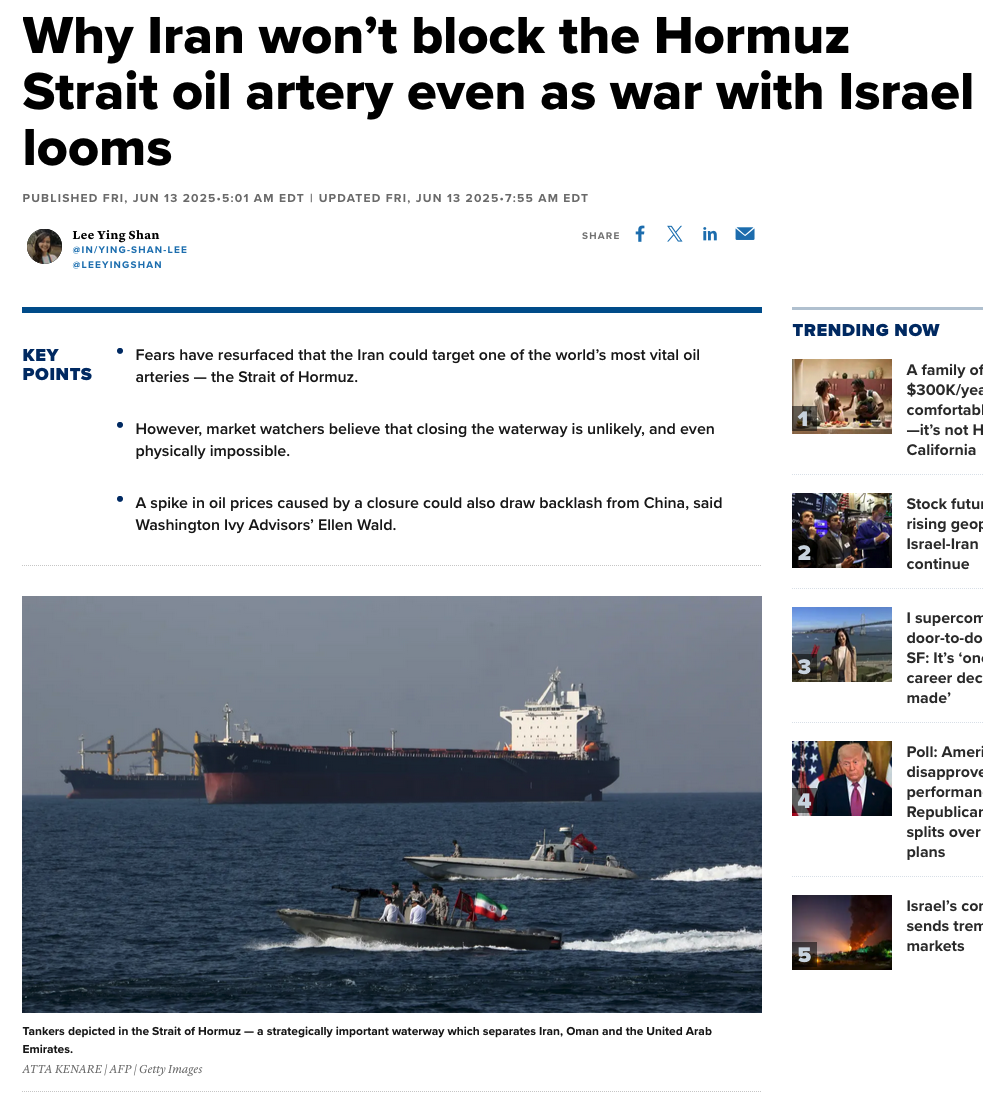Open trending story 4 poll thumbnail
The image size is (983, 1093).
click(x=841, y=778)
